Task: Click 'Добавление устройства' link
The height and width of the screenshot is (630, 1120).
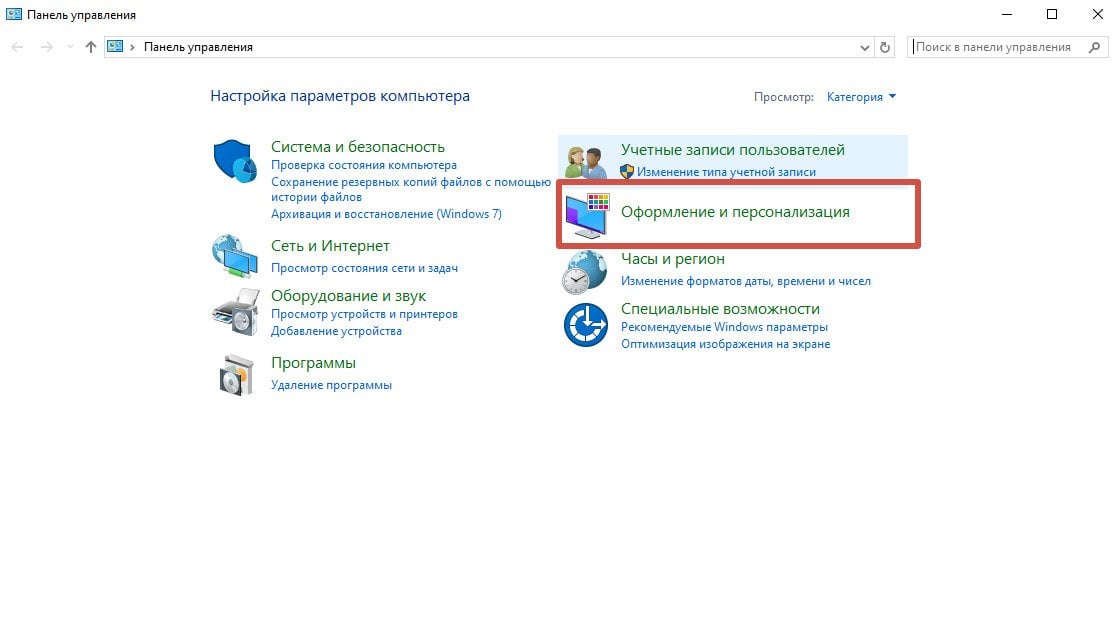Action: 336,331
